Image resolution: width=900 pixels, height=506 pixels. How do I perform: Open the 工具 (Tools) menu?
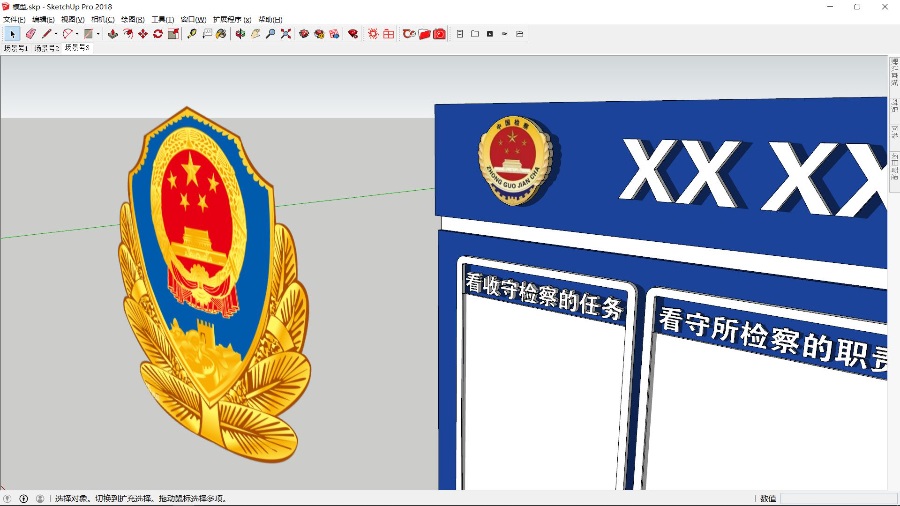click(x=162, y=20)
